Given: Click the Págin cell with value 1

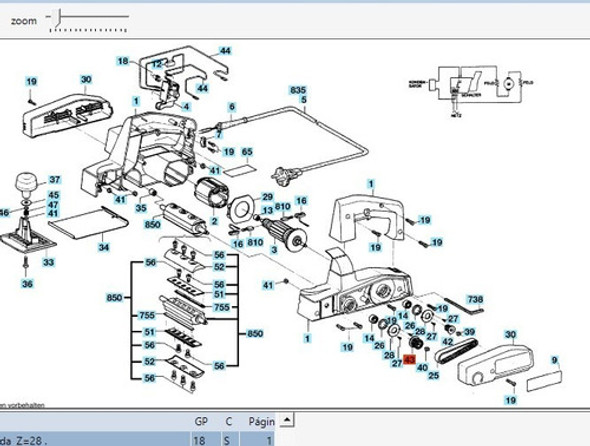Looking at the screenshot, I should (258, 440).
